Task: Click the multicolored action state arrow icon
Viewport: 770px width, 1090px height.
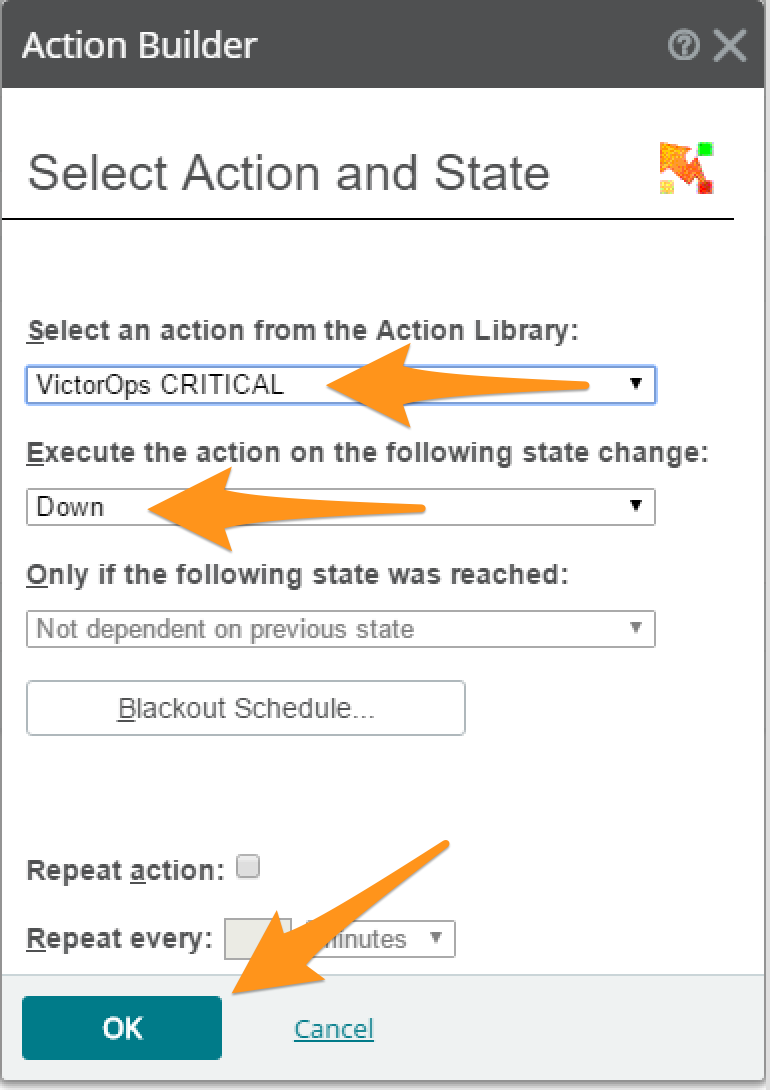Action: coord(687,166)
